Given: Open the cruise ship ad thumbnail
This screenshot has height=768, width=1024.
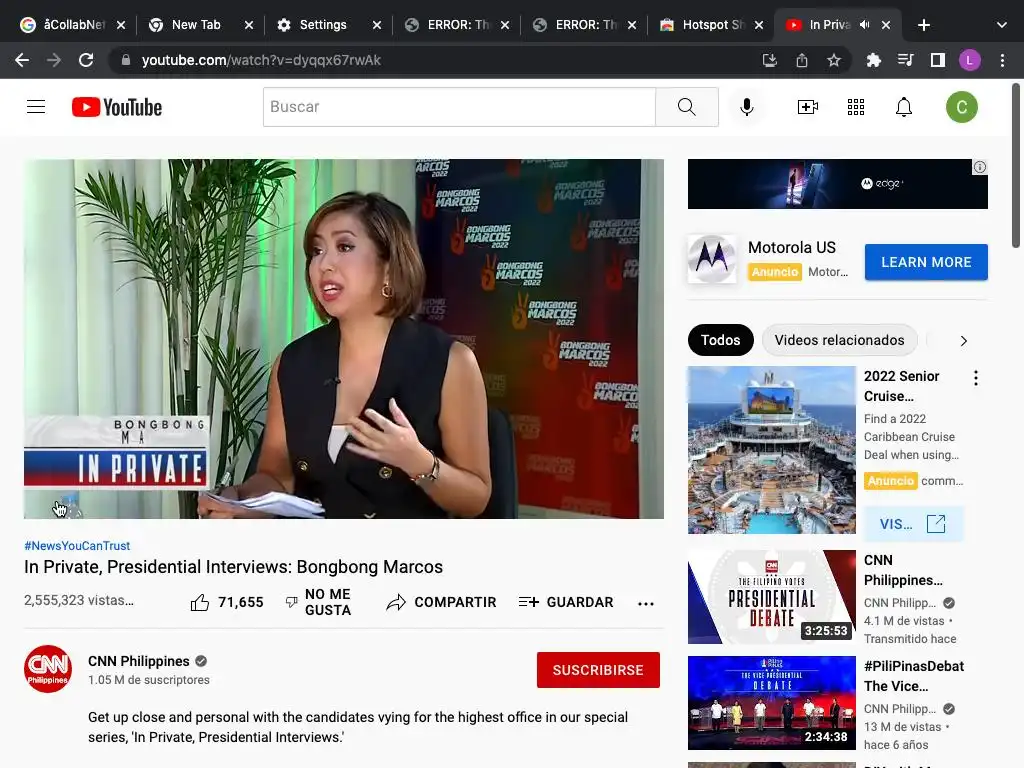Looking at the screenshot, I should point(771,450).
